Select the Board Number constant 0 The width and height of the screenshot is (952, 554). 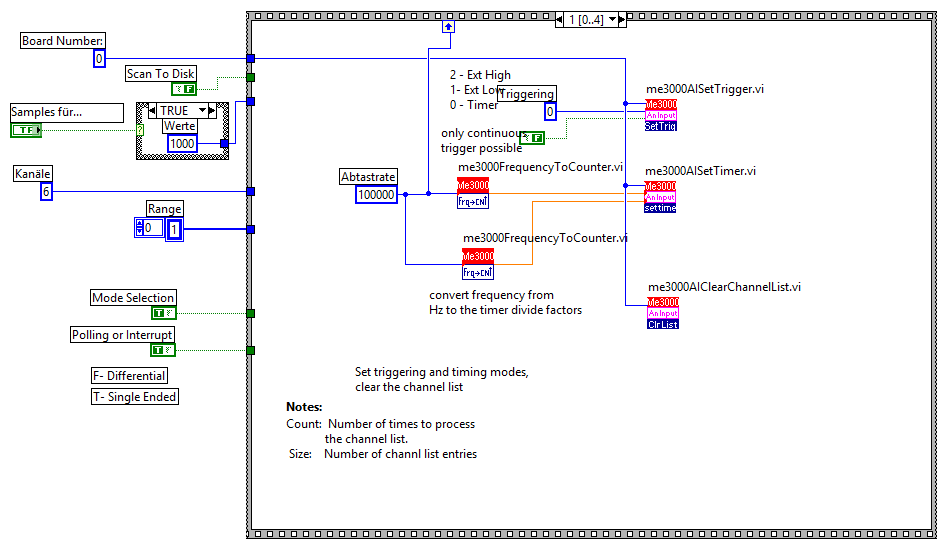click(x=99, y=59)
